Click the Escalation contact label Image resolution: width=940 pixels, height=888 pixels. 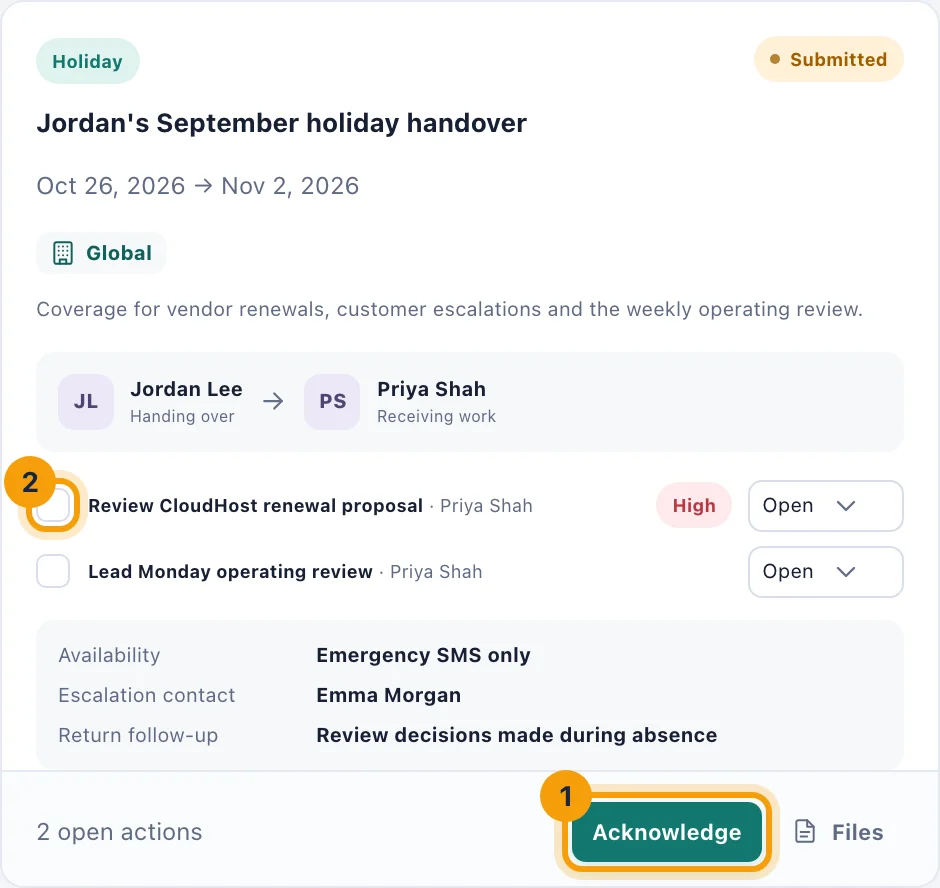(147, 695)
